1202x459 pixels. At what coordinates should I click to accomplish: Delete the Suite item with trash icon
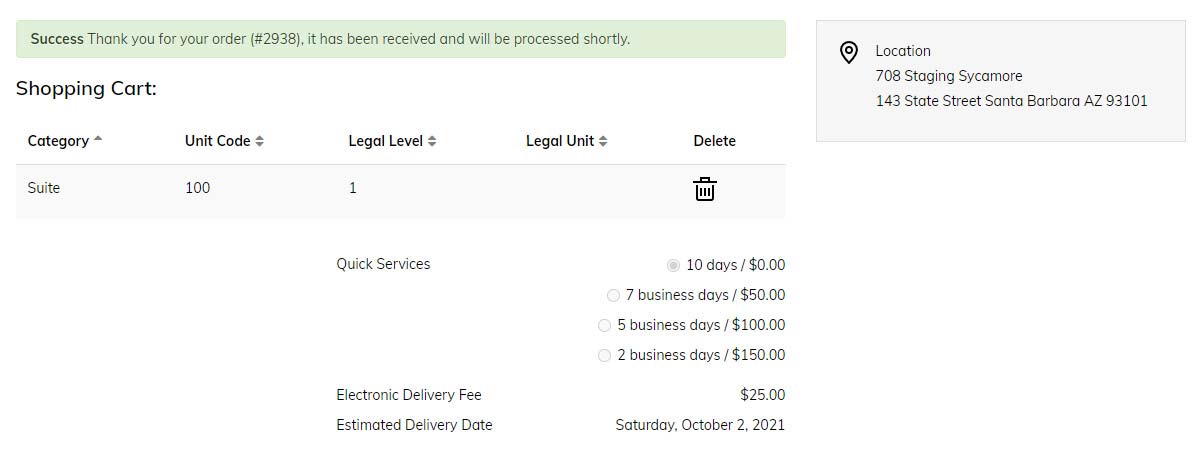tap(705, 189)
